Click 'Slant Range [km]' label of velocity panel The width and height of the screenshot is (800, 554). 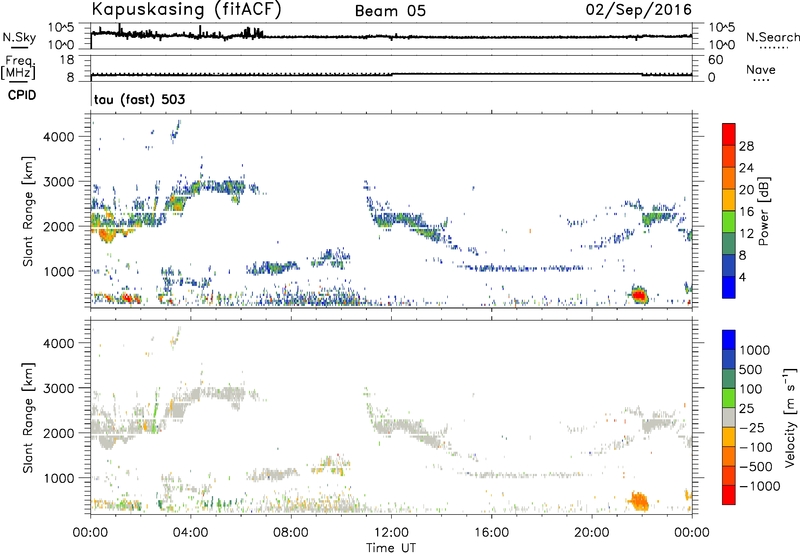coord(28,418)
